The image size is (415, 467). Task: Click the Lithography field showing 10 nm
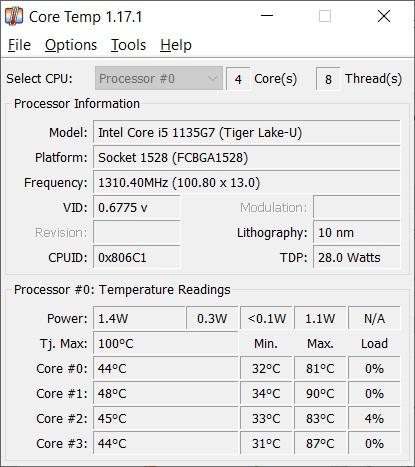(356, 233)
